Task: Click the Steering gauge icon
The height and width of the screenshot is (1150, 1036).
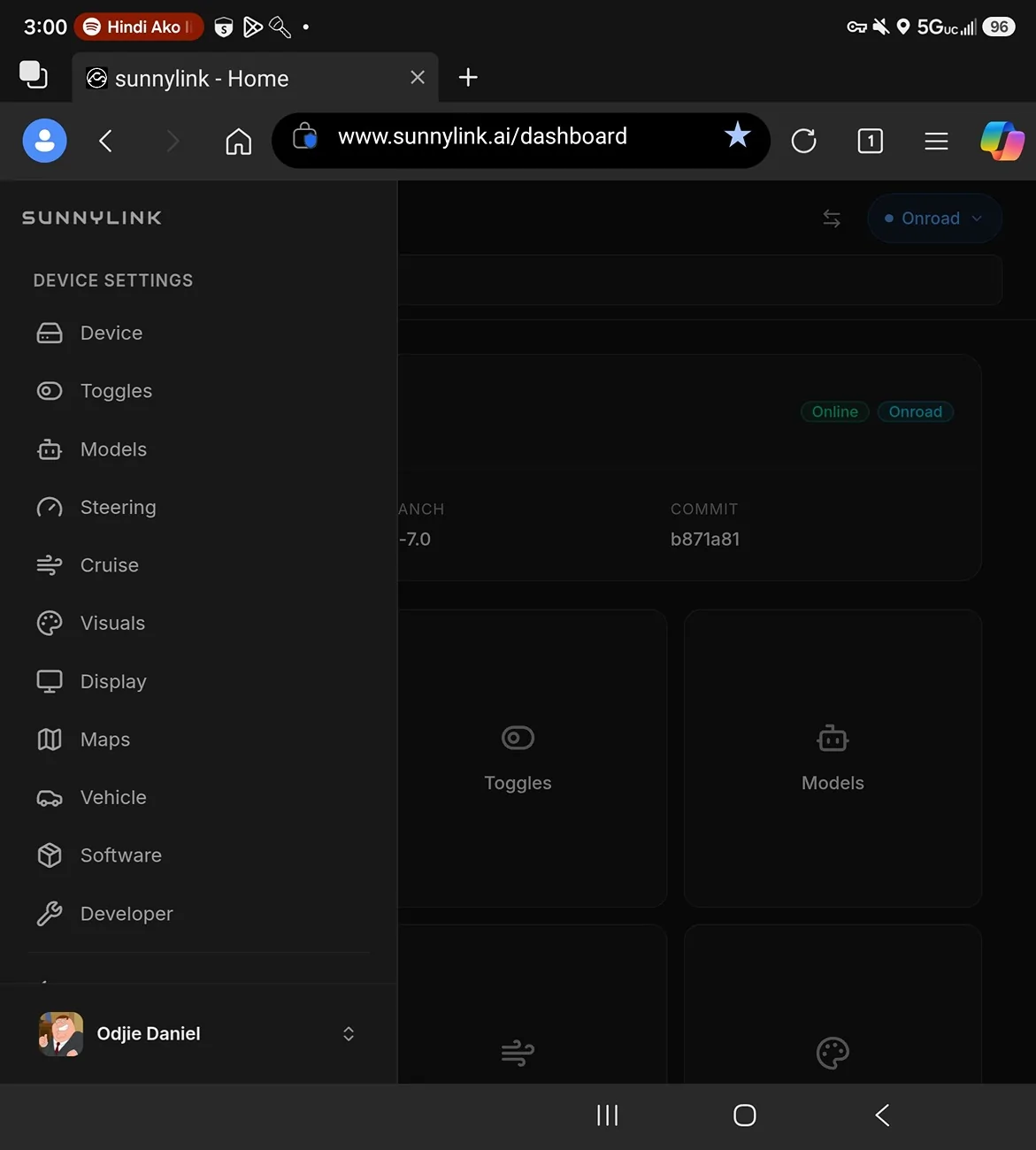Action: click(x=50, y=507)
